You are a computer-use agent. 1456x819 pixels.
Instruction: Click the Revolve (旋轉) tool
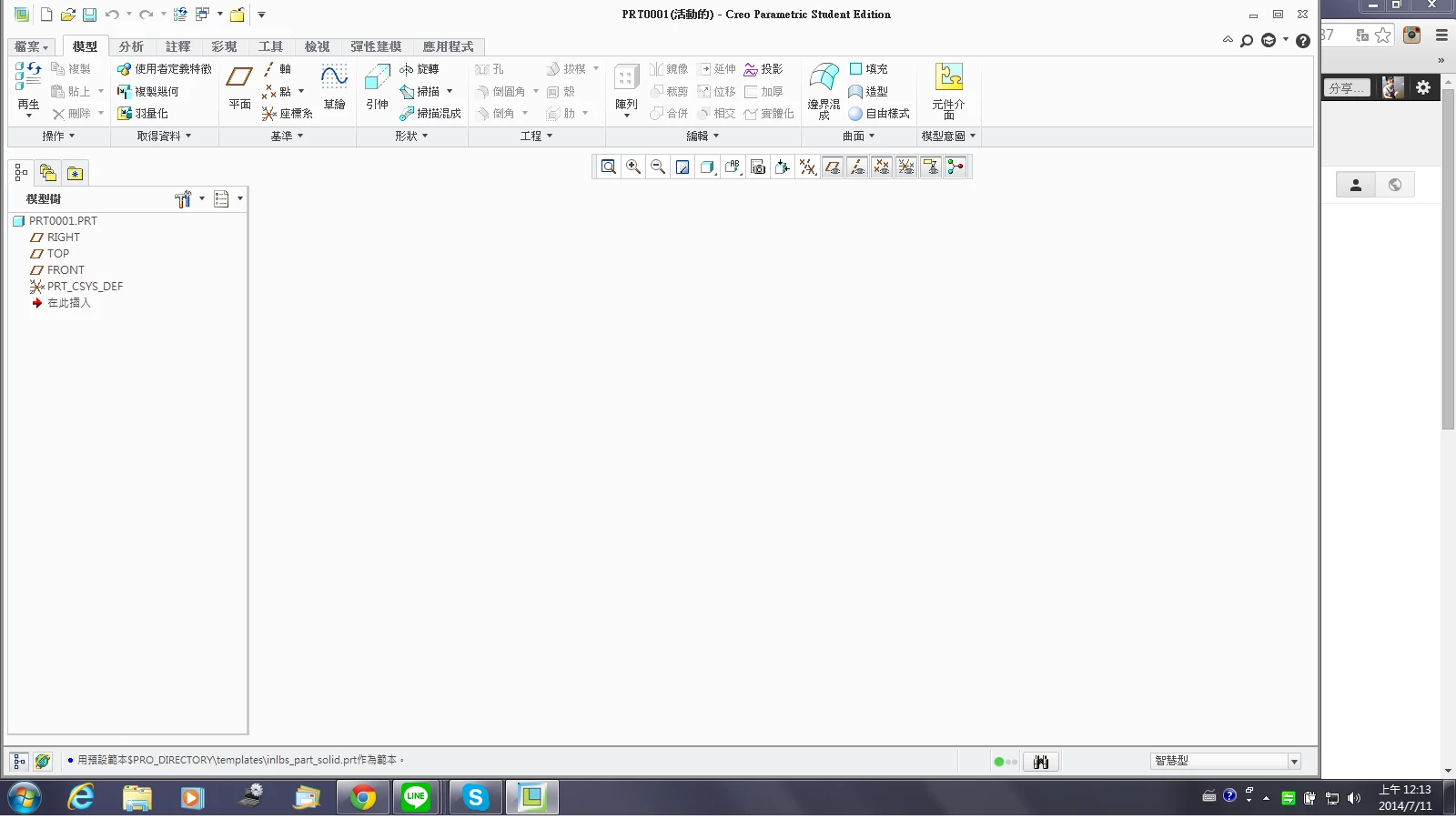[x=419, y=69]
